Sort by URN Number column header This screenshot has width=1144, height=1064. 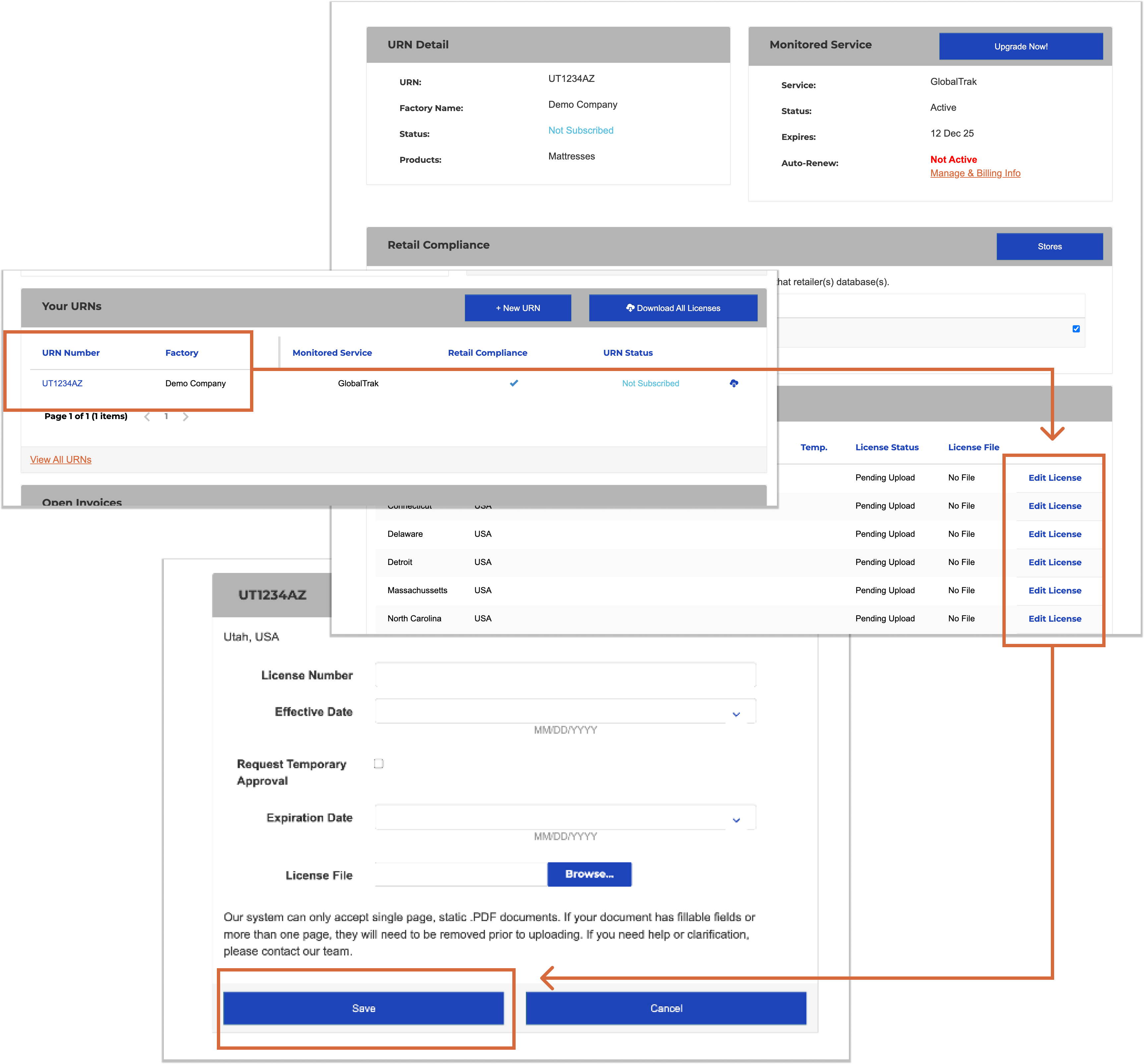click(x=71, y=353)
